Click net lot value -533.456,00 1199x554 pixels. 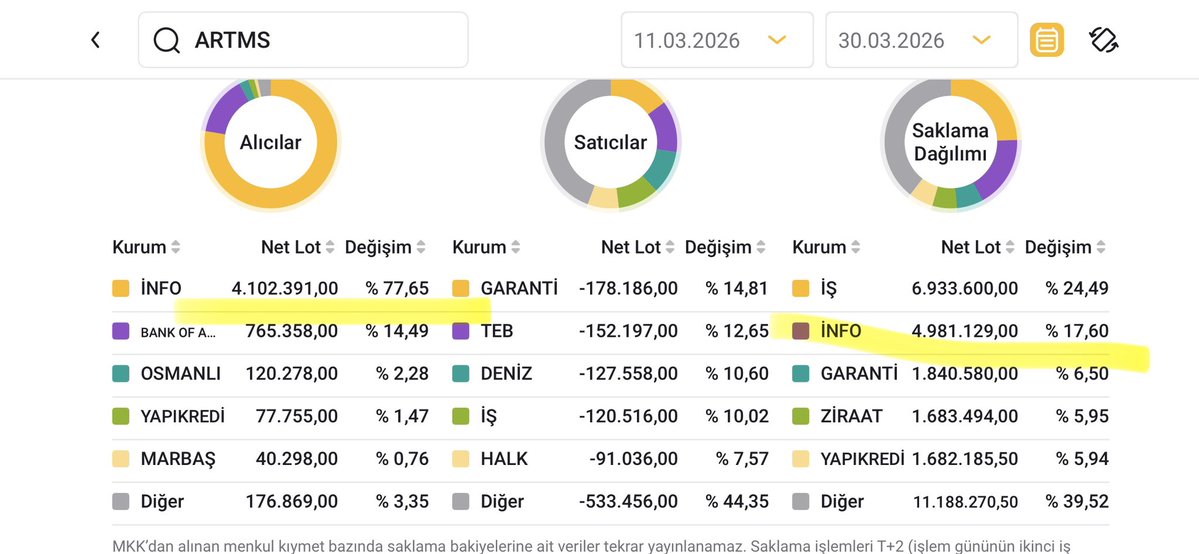click(x=629, y=502)
